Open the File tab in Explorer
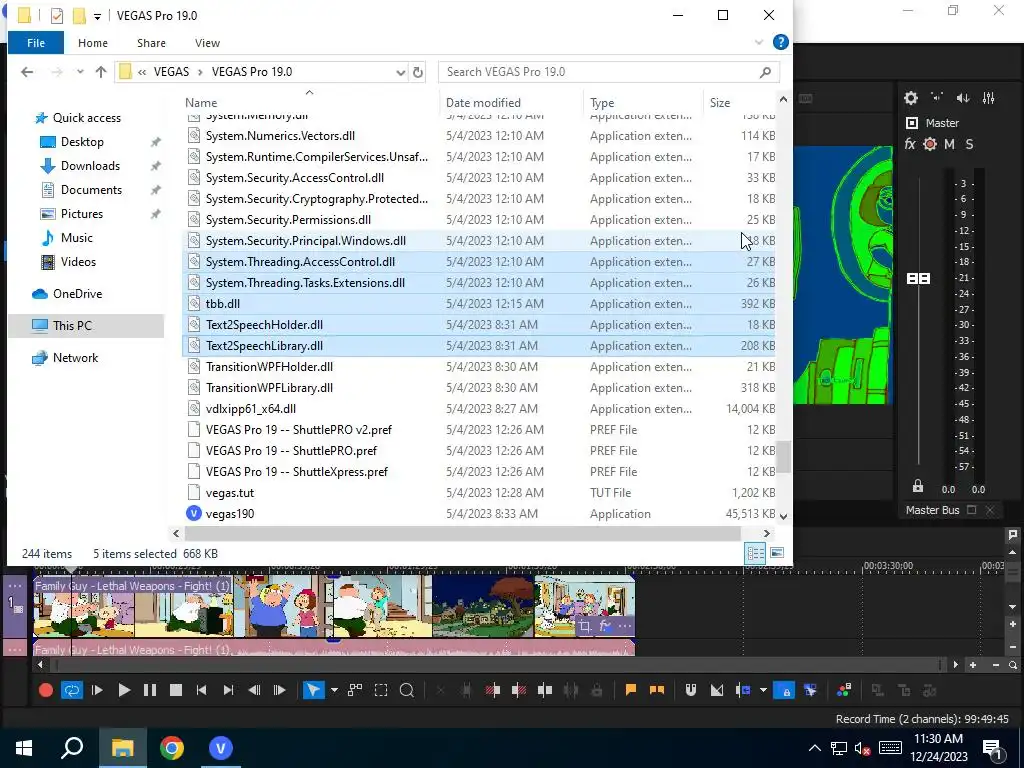Image resolution: width=1024 pixels, height=768 pixels. click(36, 43)
